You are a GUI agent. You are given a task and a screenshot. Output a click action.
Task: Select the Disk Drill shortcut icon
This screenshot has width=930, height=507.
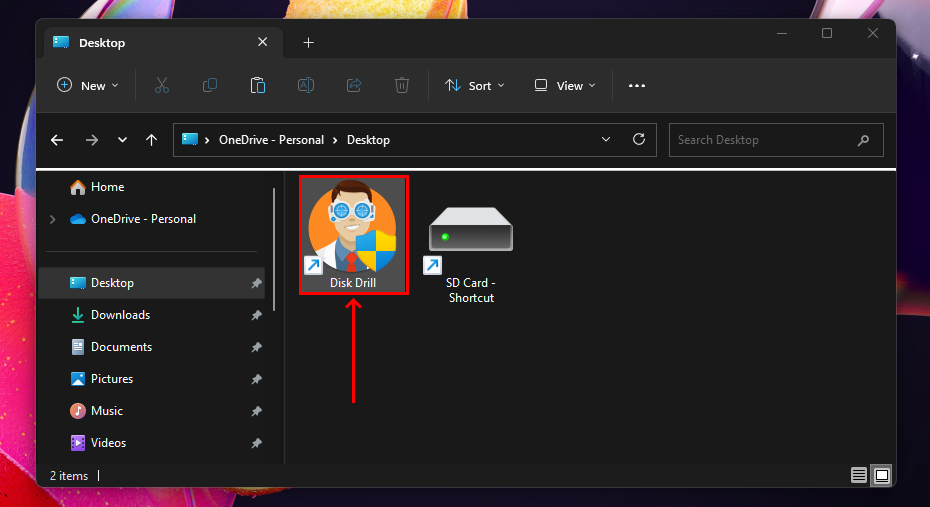353,235
